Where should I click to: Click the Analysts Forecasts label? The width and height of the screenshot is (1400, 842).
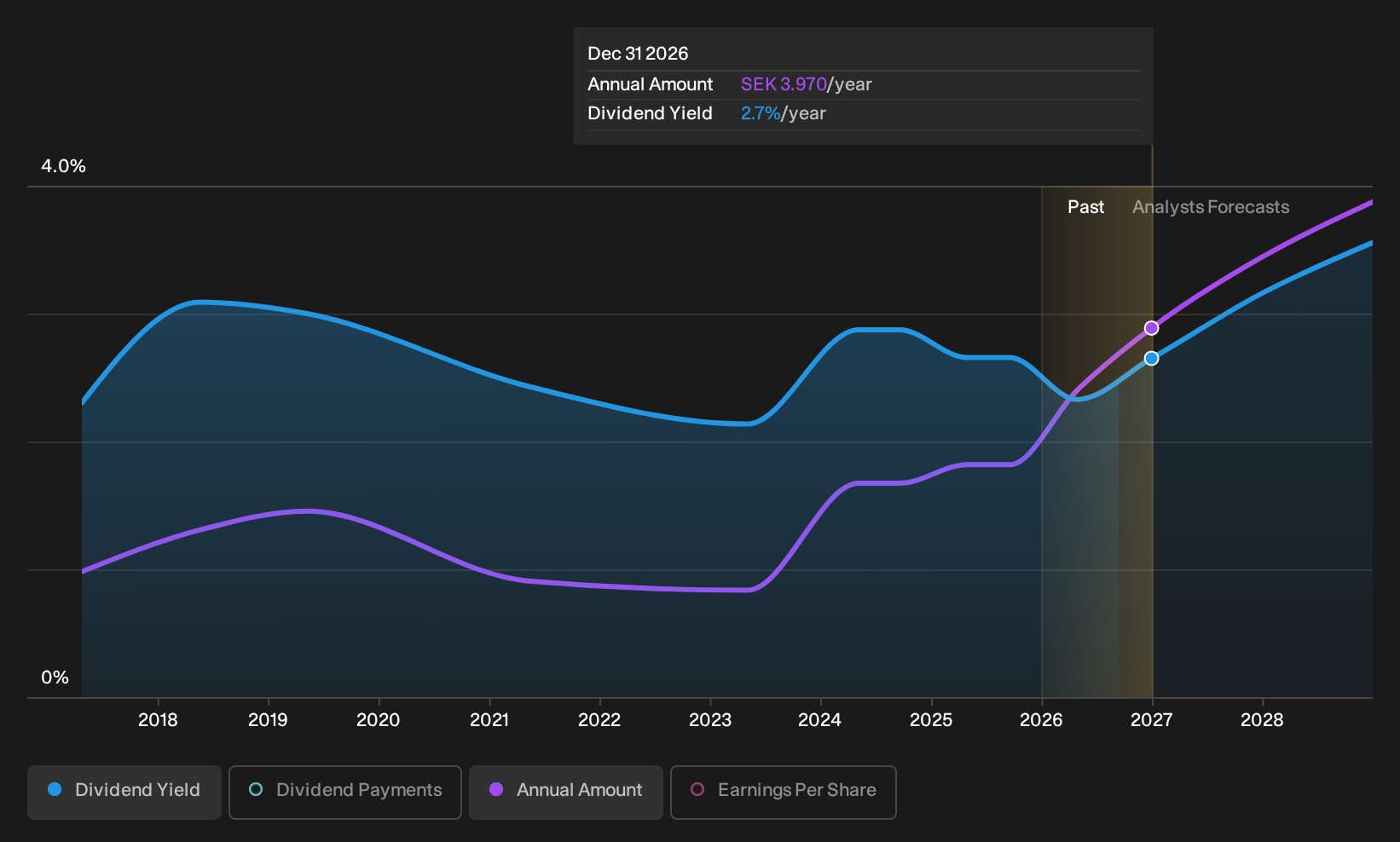coord(1211,207)
